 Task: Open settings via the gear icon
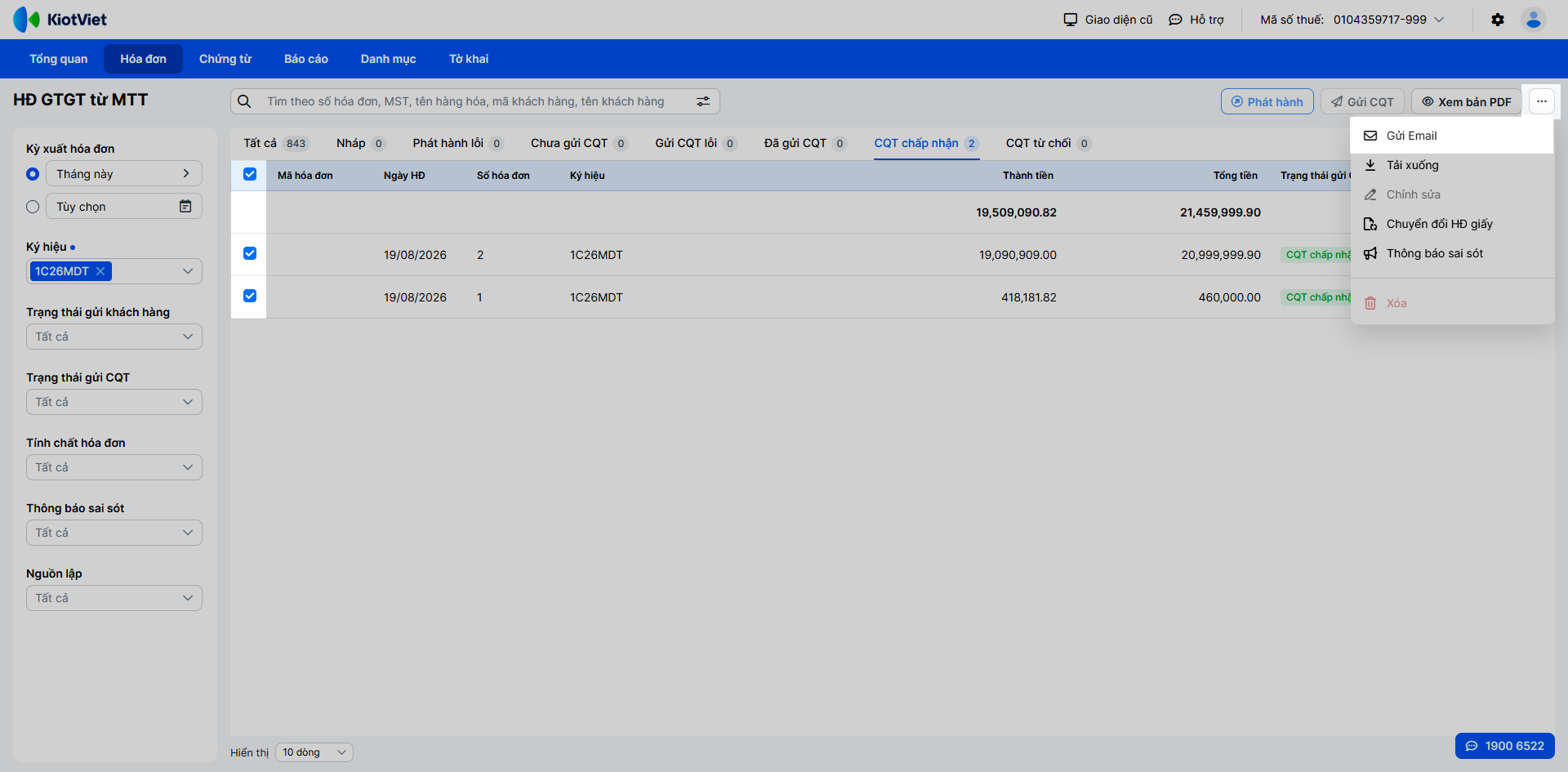point(1498,20)
